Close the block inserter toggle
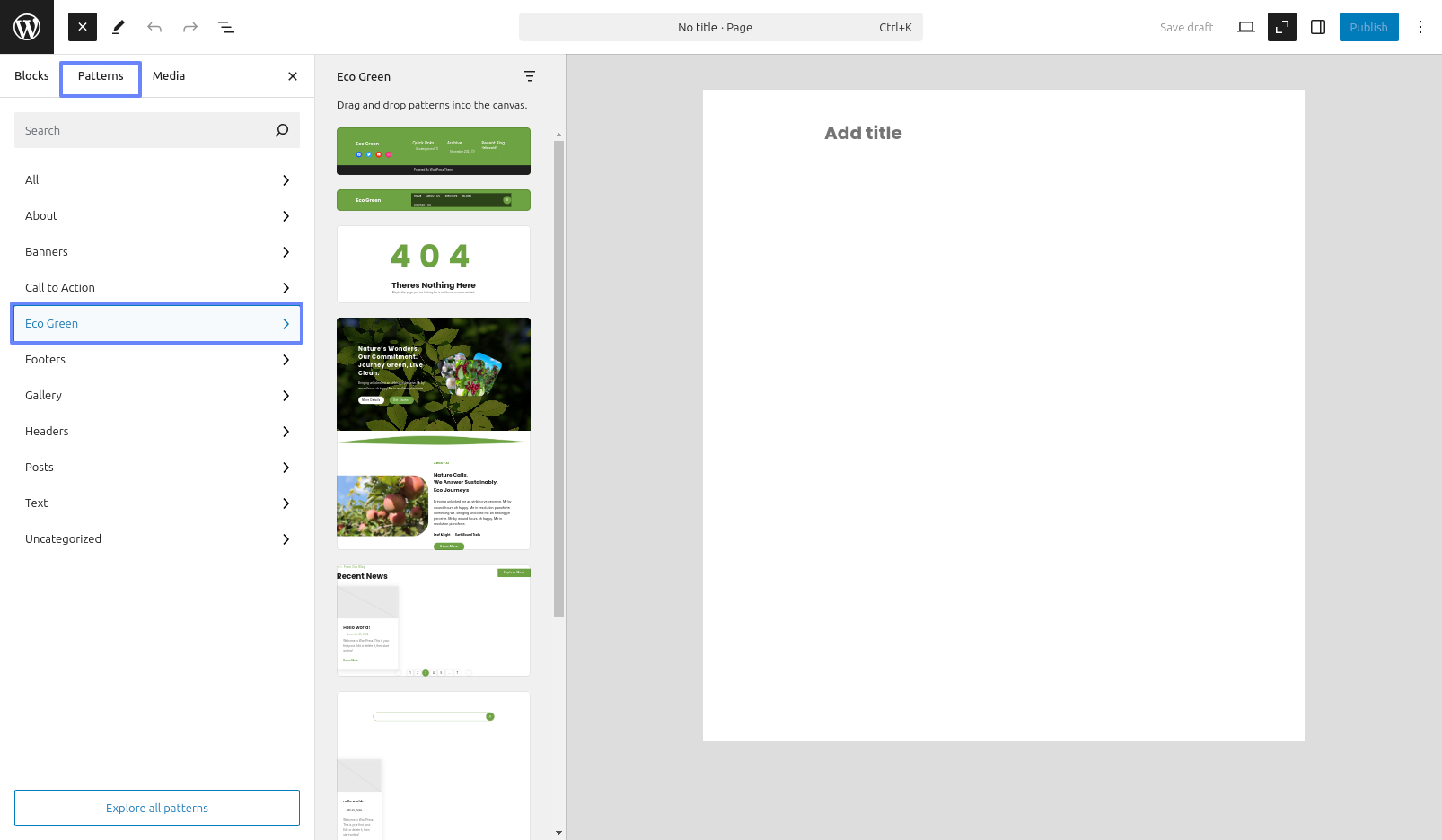The width and height of the screenshot is (1442, 840). pyautogui.click(x=83, y=27)
